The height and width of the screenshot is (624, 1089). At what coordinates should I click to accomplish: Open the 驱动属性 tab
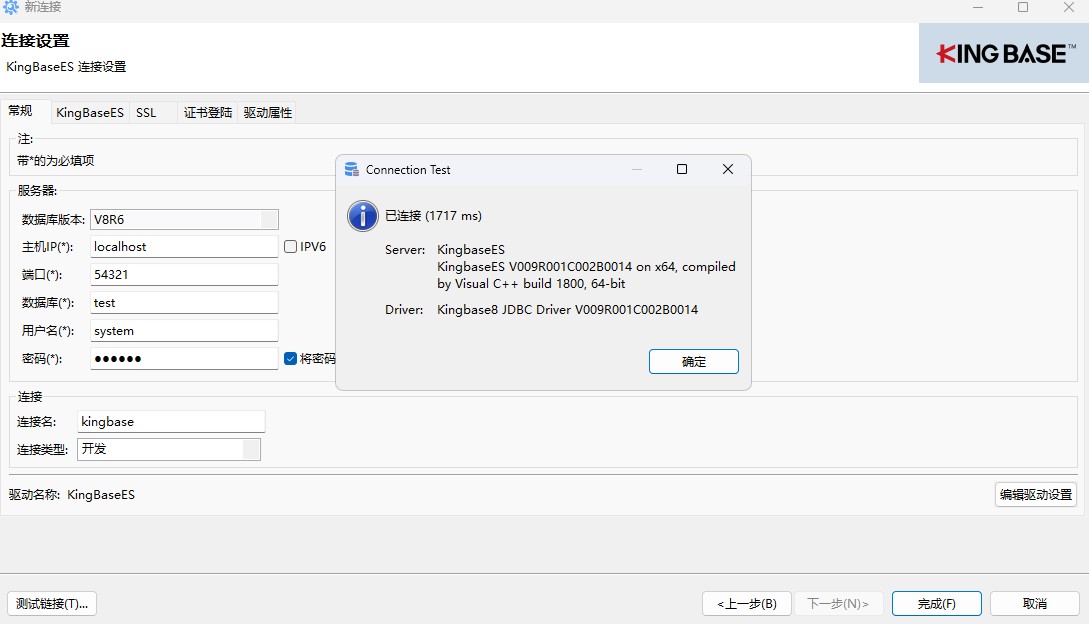point(267,113)
